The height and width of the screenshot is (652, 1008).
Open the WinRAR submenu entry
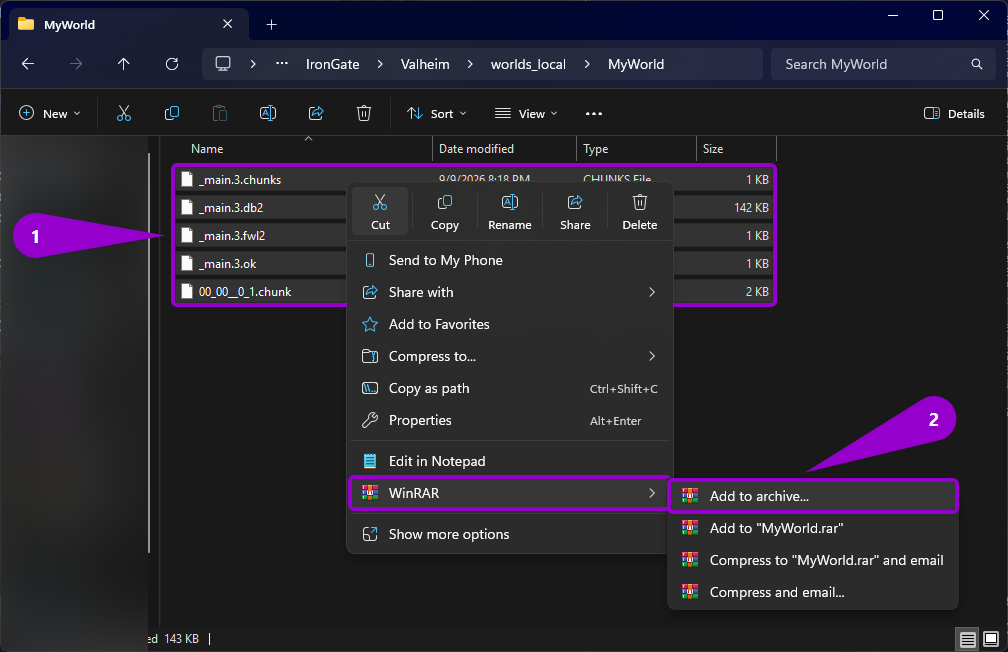pyautogui.click(x=510, y=493)
